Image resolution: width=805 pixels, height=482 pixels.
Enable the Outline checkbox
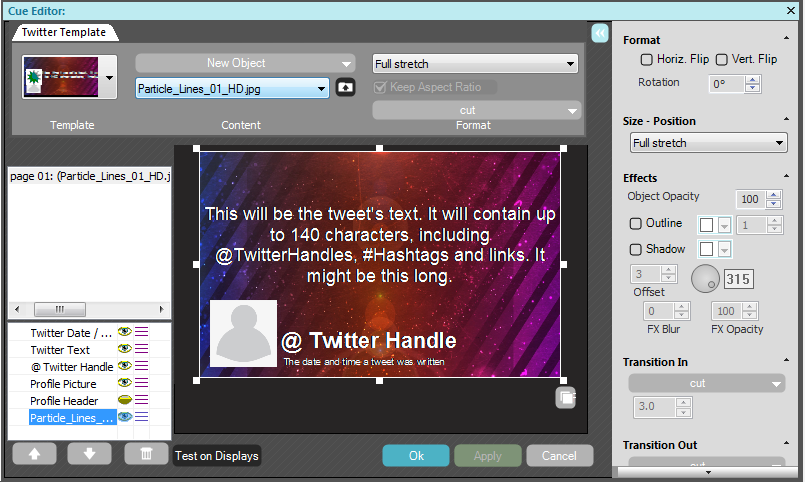pos(636,223)
